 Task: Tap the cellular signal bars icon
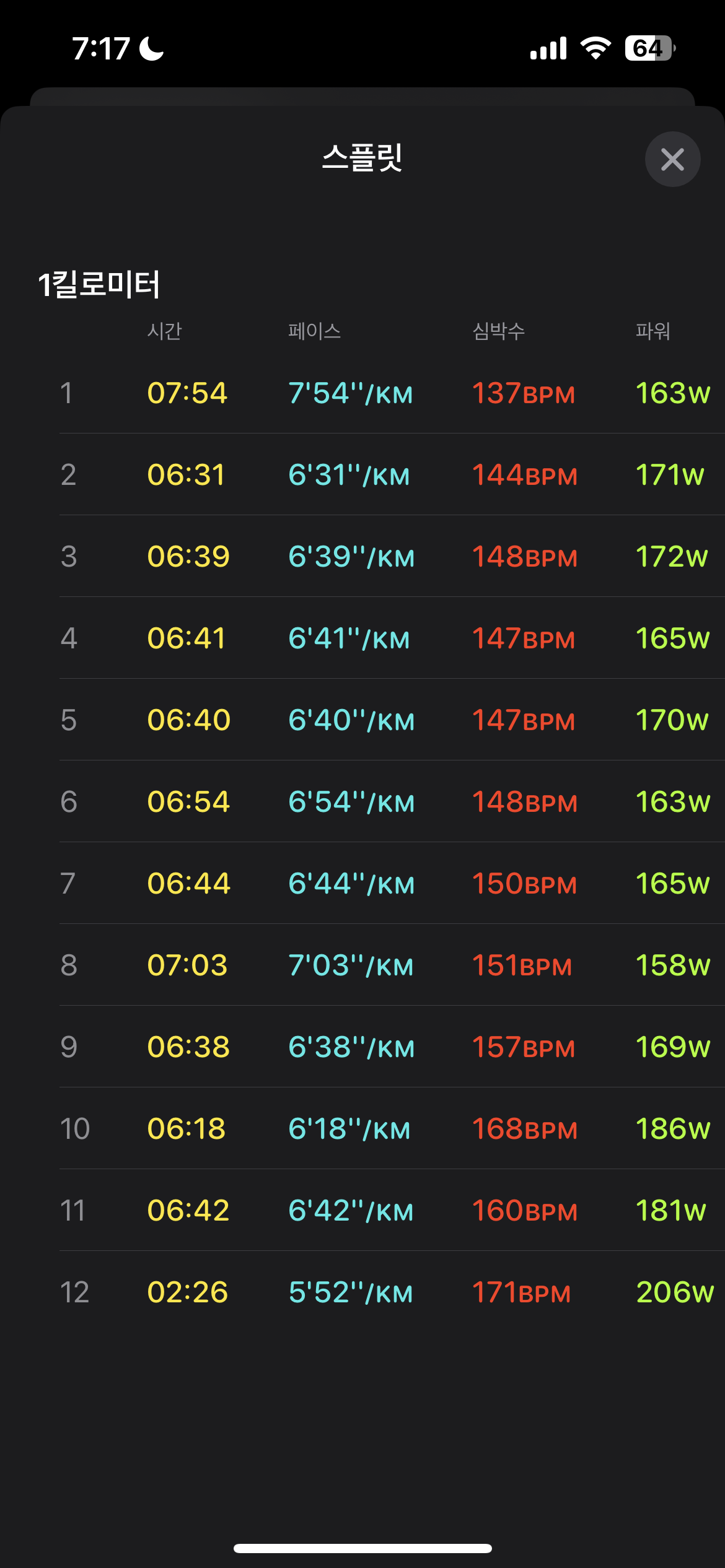pyautogui.click(x=548, y=48)
